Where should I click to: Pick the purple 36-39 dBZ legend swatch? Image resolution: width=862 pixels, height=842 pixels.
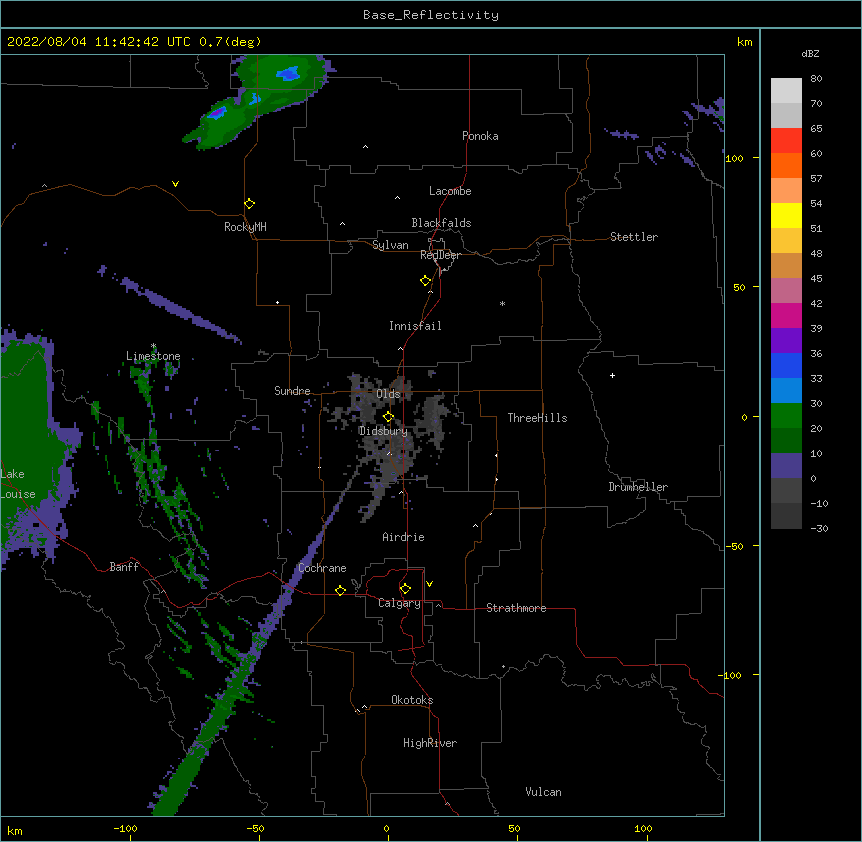[786, 341]
